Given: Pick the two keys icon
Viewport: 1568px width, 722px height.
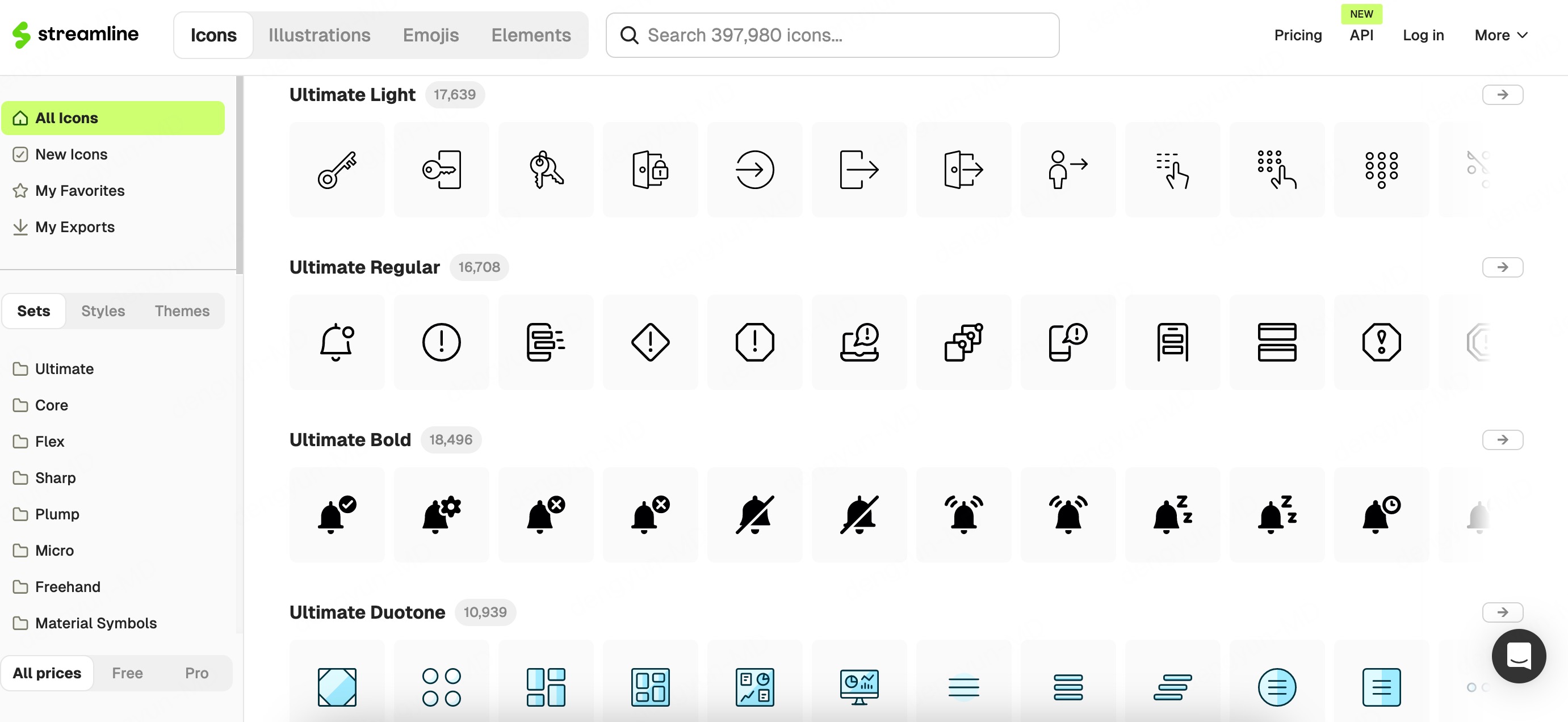Looking at the screenshot, I should 546,169.
